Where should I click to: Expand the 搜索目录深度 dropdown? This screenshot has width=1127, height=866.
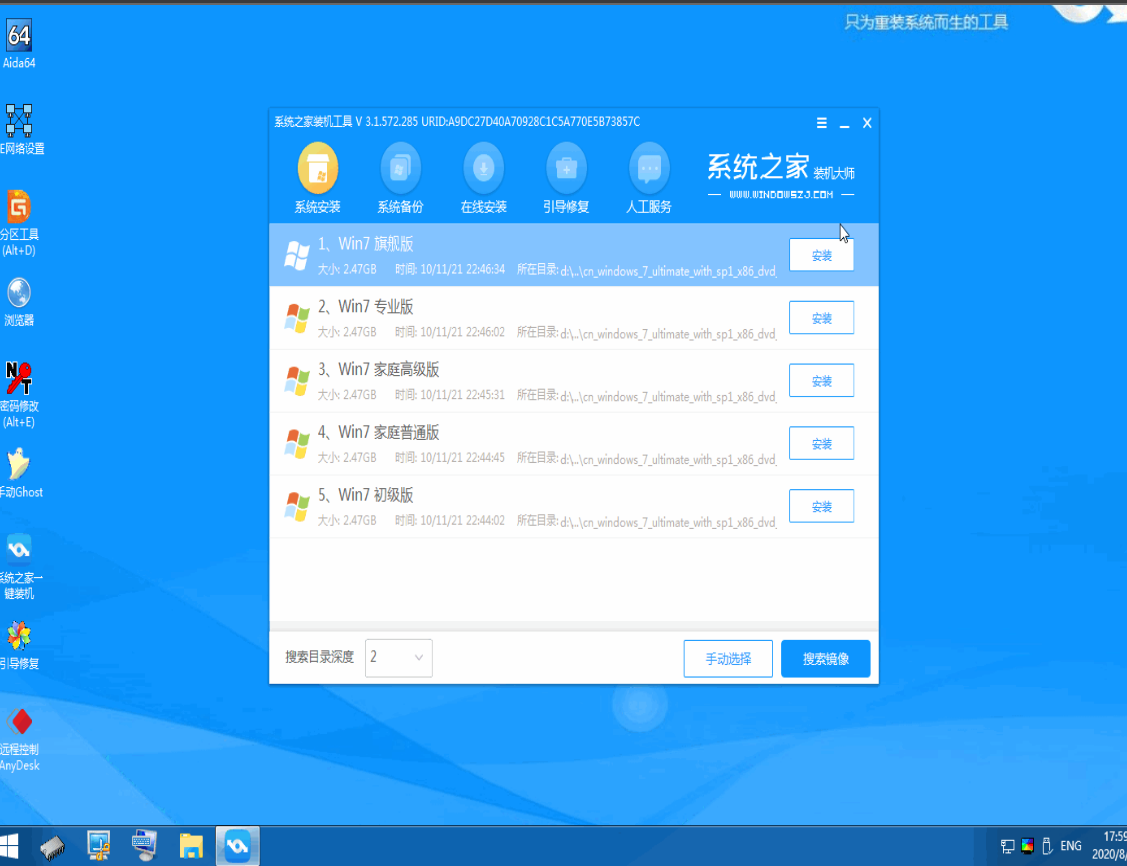[x=398, y=658]
